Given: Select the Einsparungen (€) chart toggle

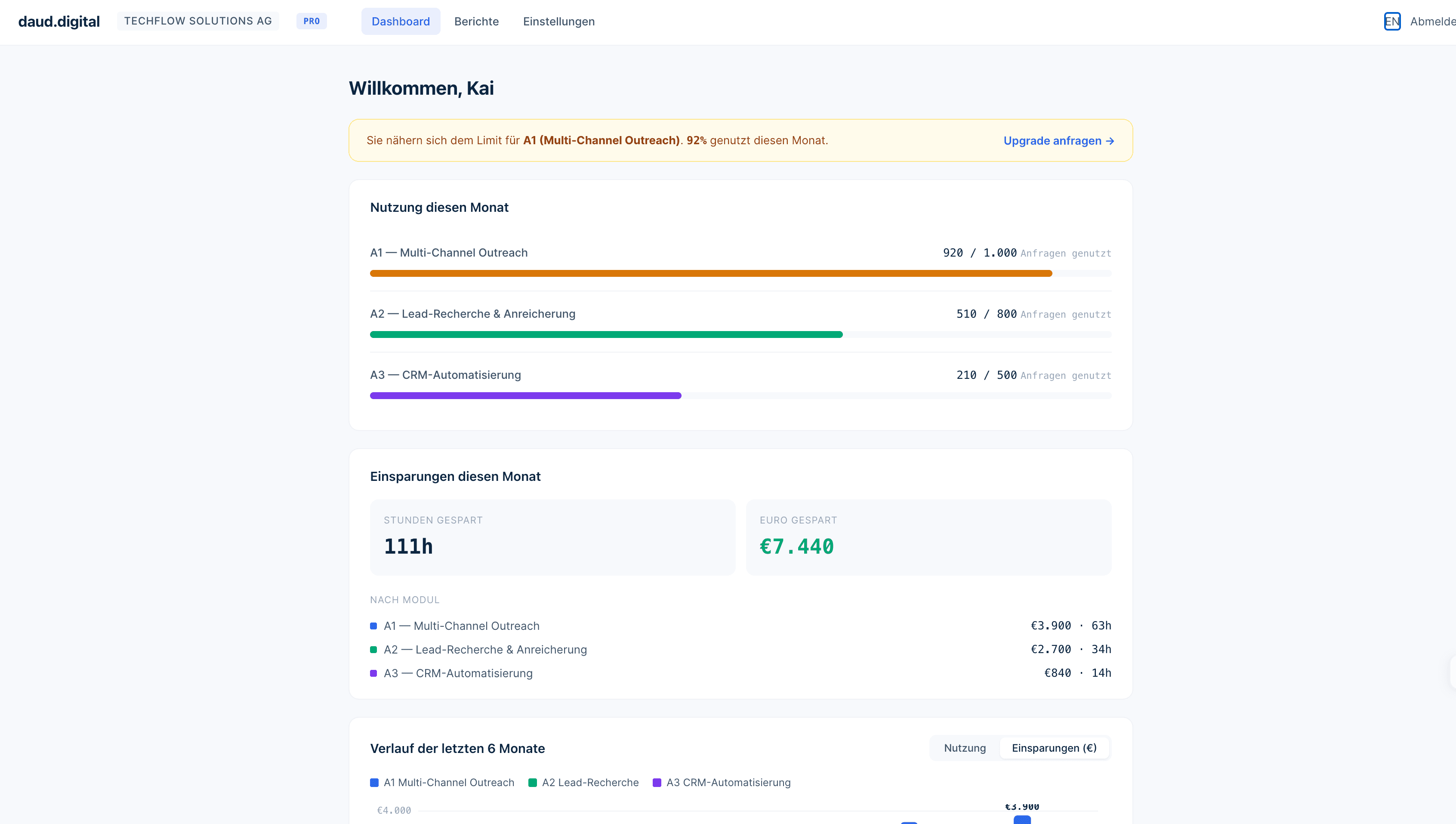Looking at the screenshot, I should tap(1054, 748).
